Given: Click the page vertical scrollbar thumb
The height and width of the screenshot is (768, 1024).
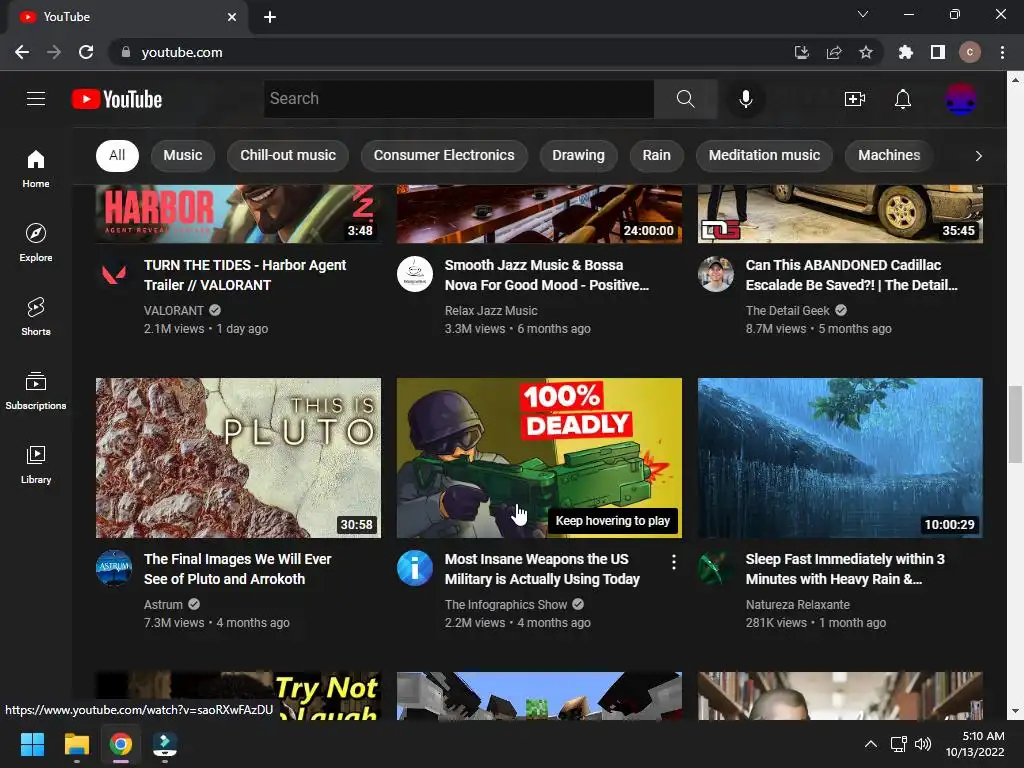Looking at the screenshot, I should pyautogui.click(x=1016, y=424).
